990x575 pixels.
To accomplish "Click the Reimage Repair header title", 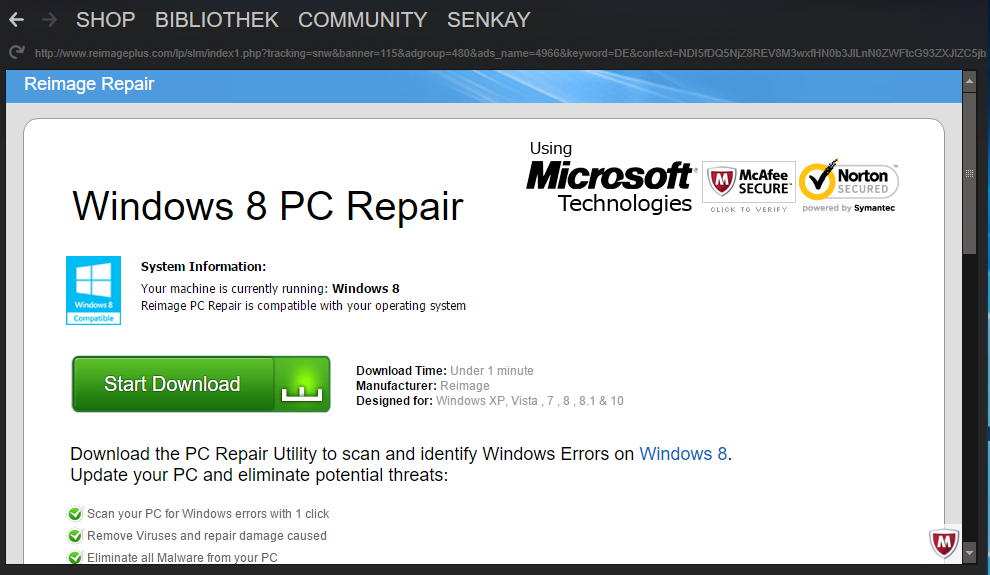I will tap(89, 84).
